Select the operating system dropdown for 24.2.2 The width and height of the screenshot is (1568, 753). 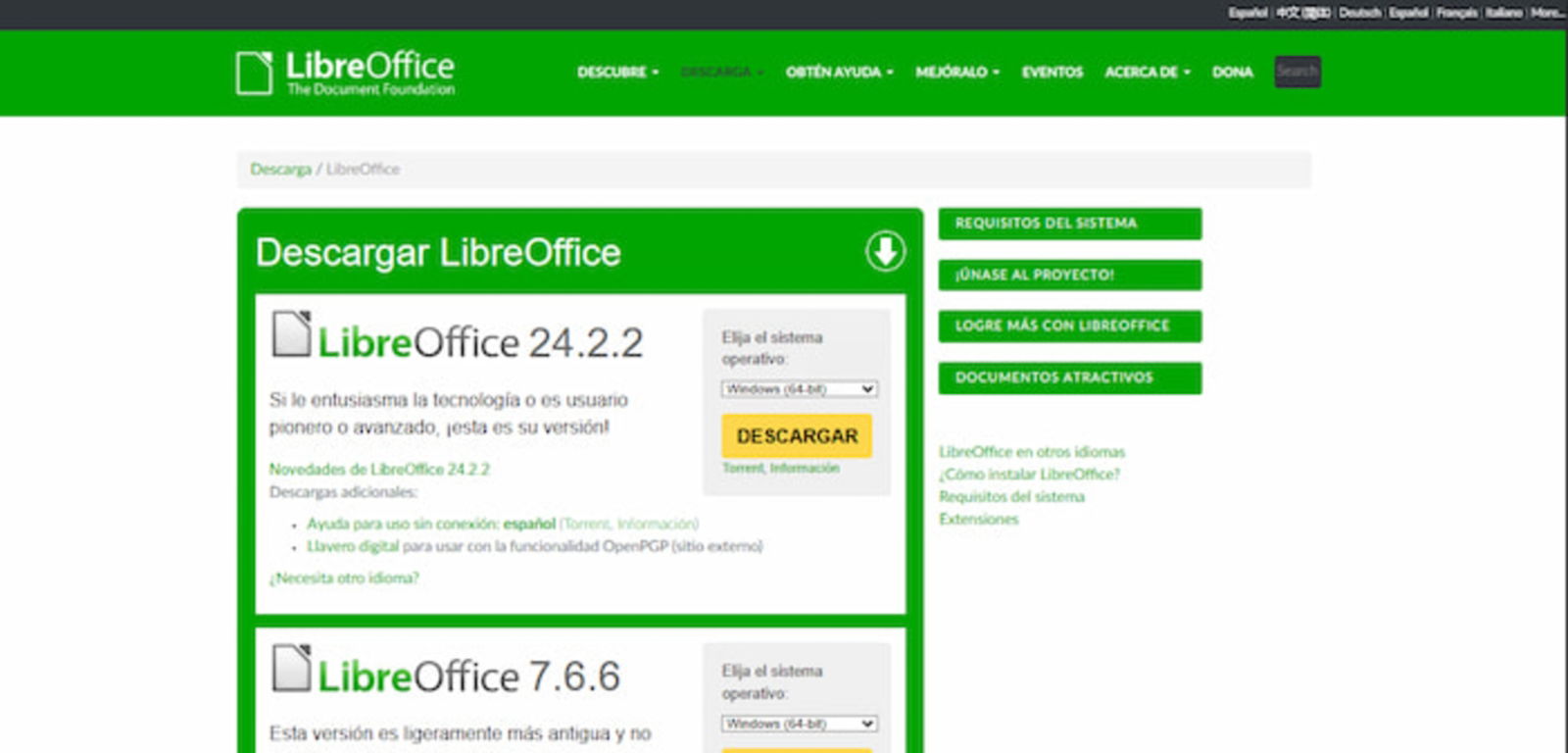coord(800,389)
